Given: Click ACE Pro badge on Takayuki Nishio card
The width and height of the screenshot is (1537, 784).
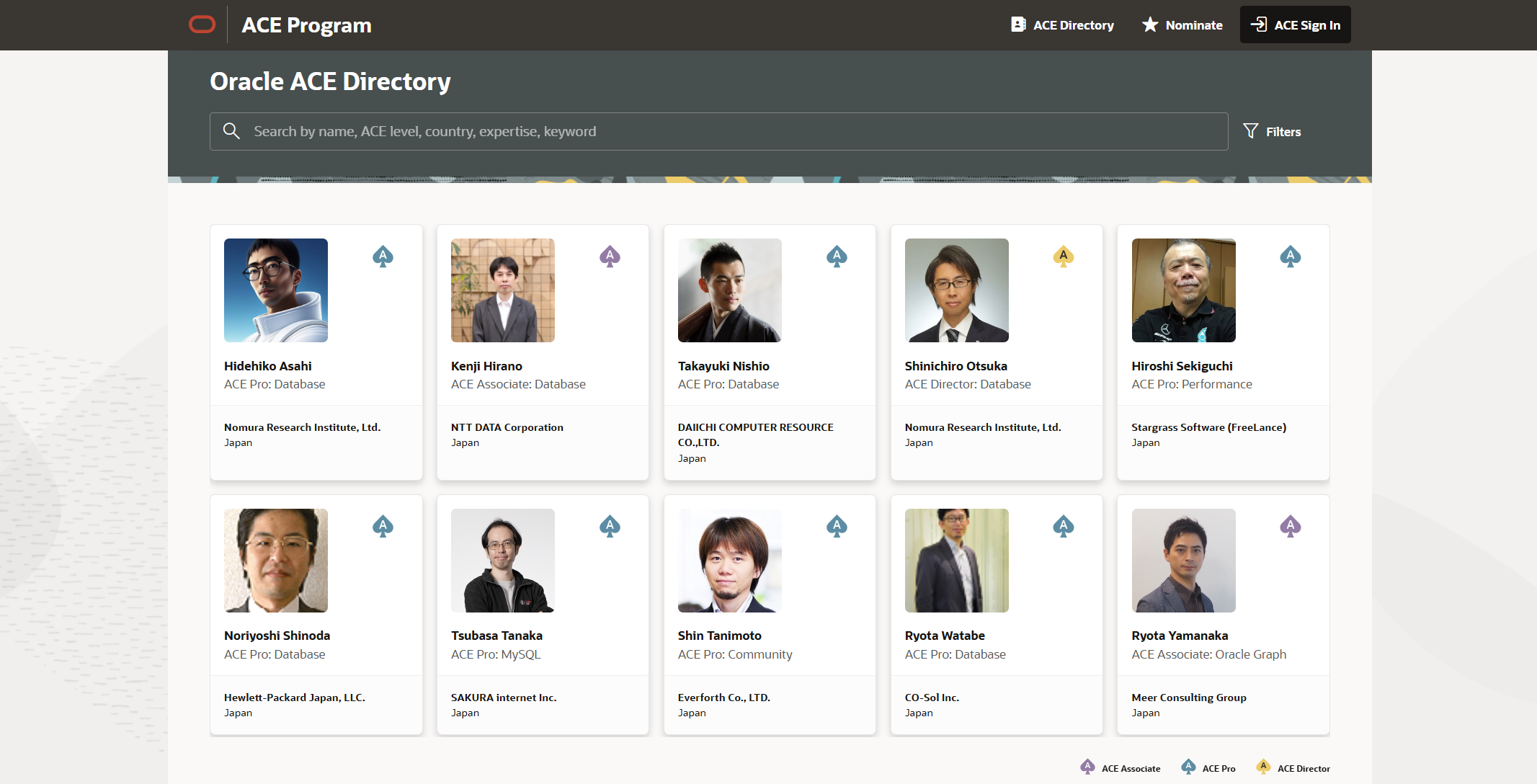Looking at the screenshot, I should coord(837,257).
